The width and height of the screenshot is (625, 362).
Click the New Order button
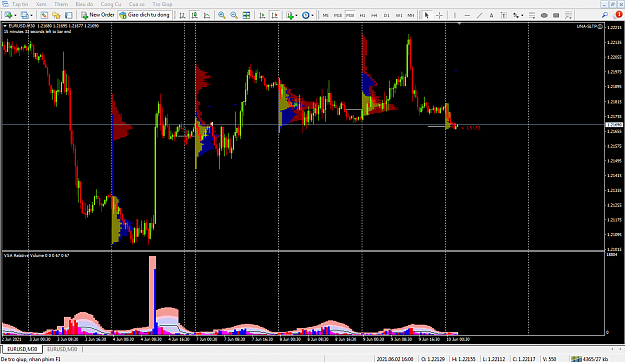tap(98, 15)
